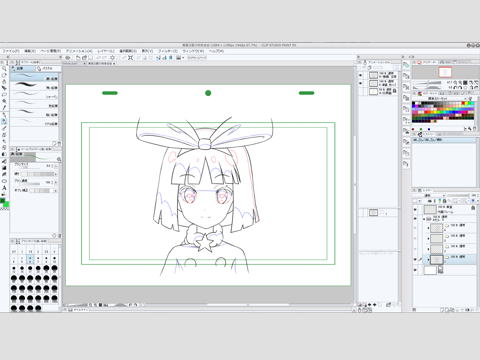Collapse the animation folder triangle in layers
Screen dimensions: 480x360
click(x=424, y=219)
